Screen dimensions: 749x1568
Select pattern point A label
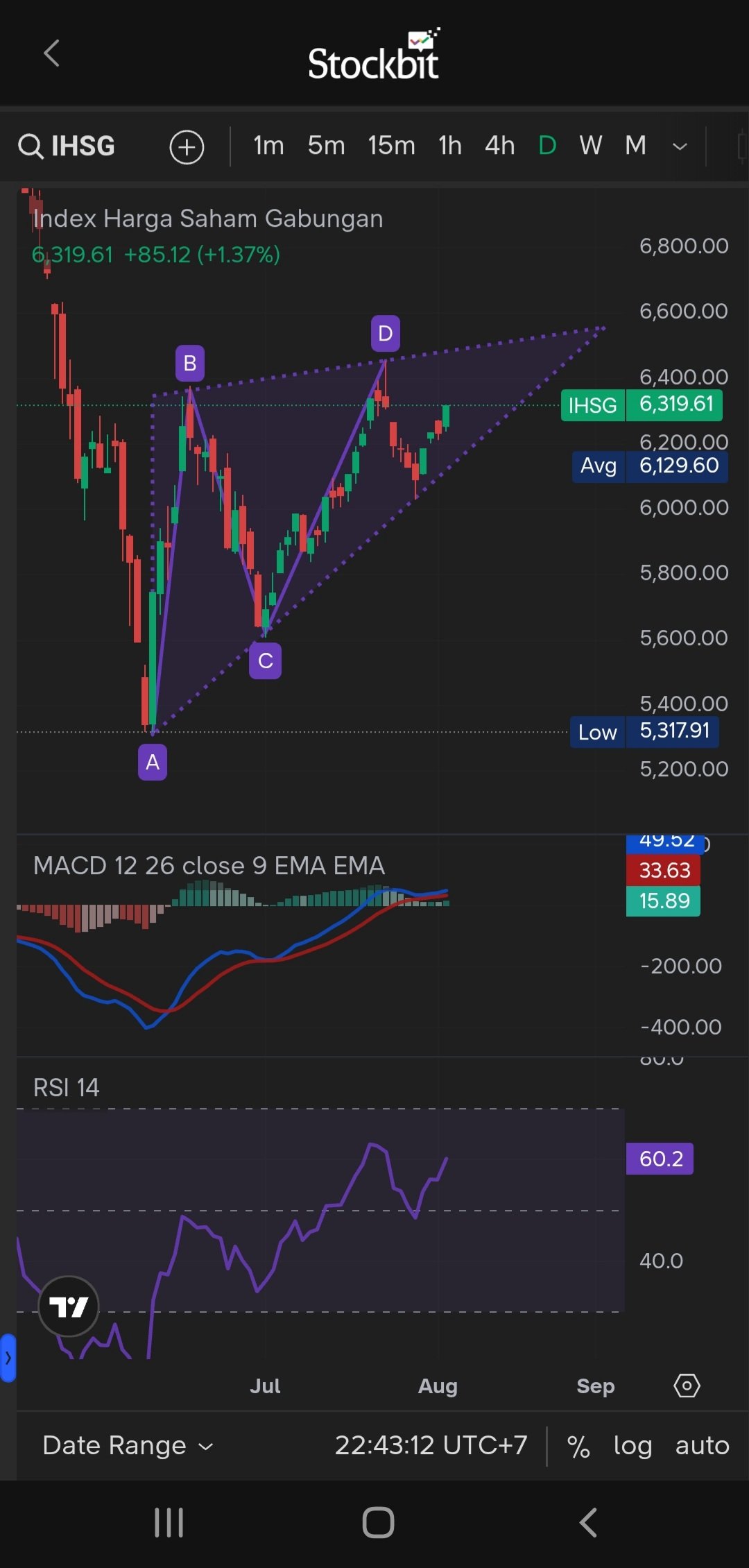click(x=153, y=762)
